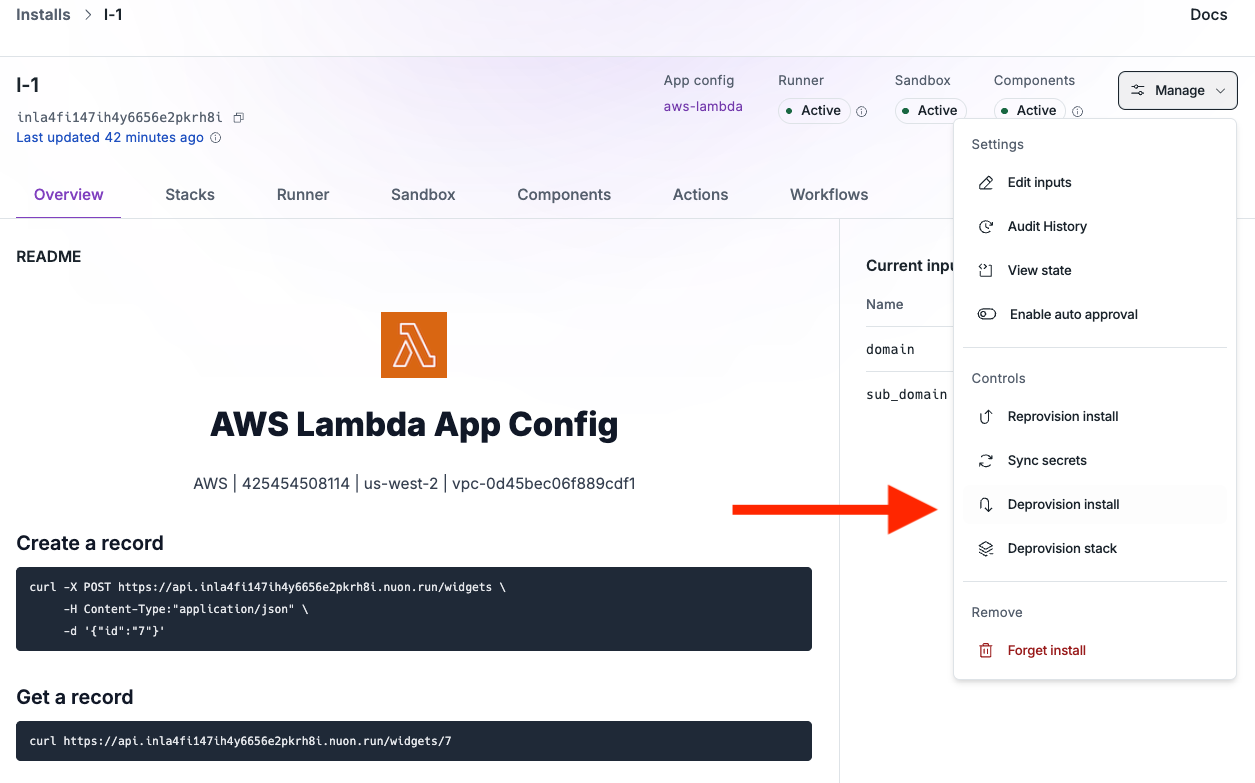Click the I-1 install title
This screenshot has height=783, width=1255.
[x=28, y=86]
